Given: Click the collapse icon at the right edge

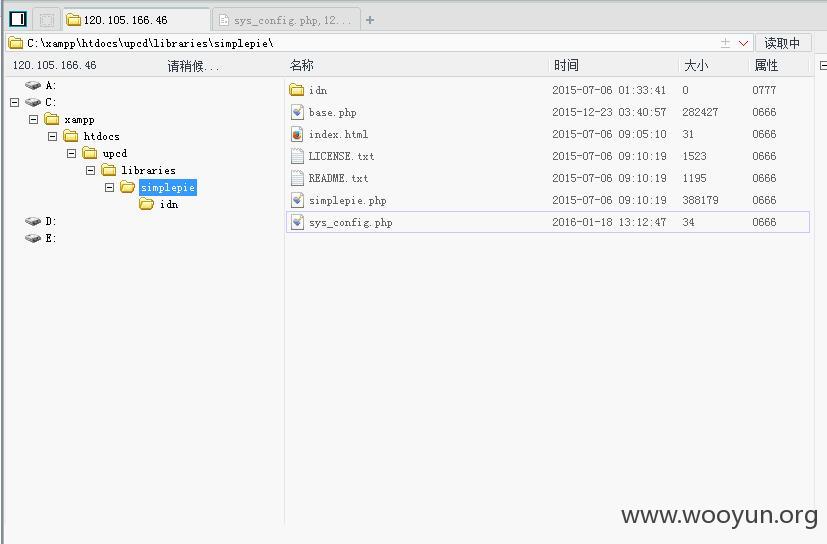Looking at the screenshot, I should pos(823,65).
